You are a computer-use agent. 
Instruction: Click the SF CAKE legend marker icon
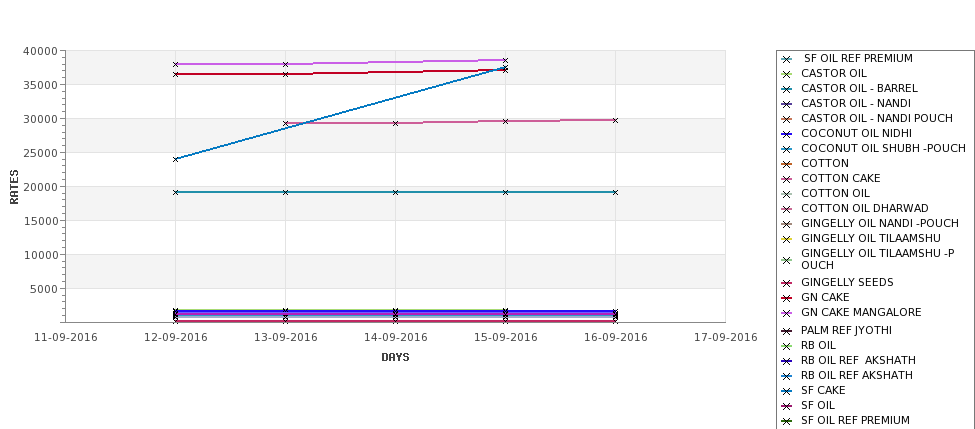787,391
